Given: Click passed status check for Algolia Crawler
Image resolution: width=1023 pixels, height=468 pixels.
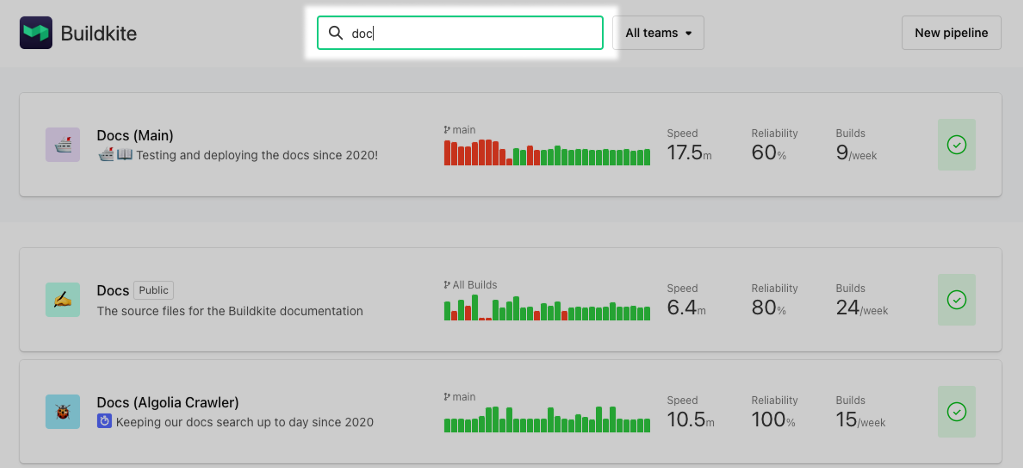Looking at the screenshot, I should [956, 412].
